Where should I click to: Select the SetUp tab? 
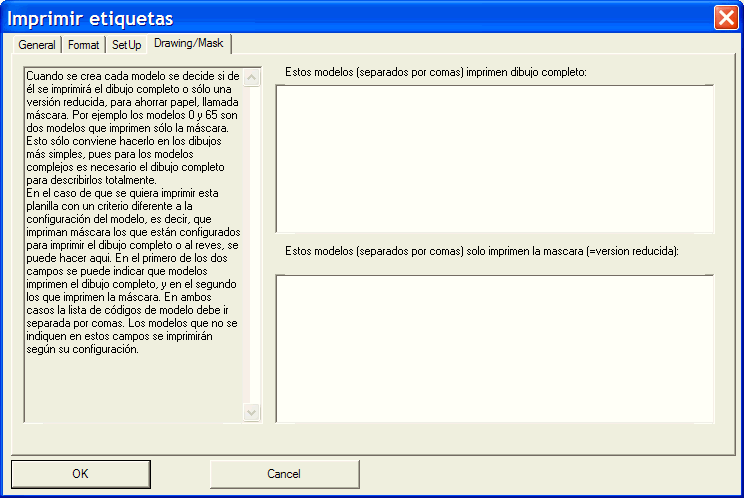[126, 46]
